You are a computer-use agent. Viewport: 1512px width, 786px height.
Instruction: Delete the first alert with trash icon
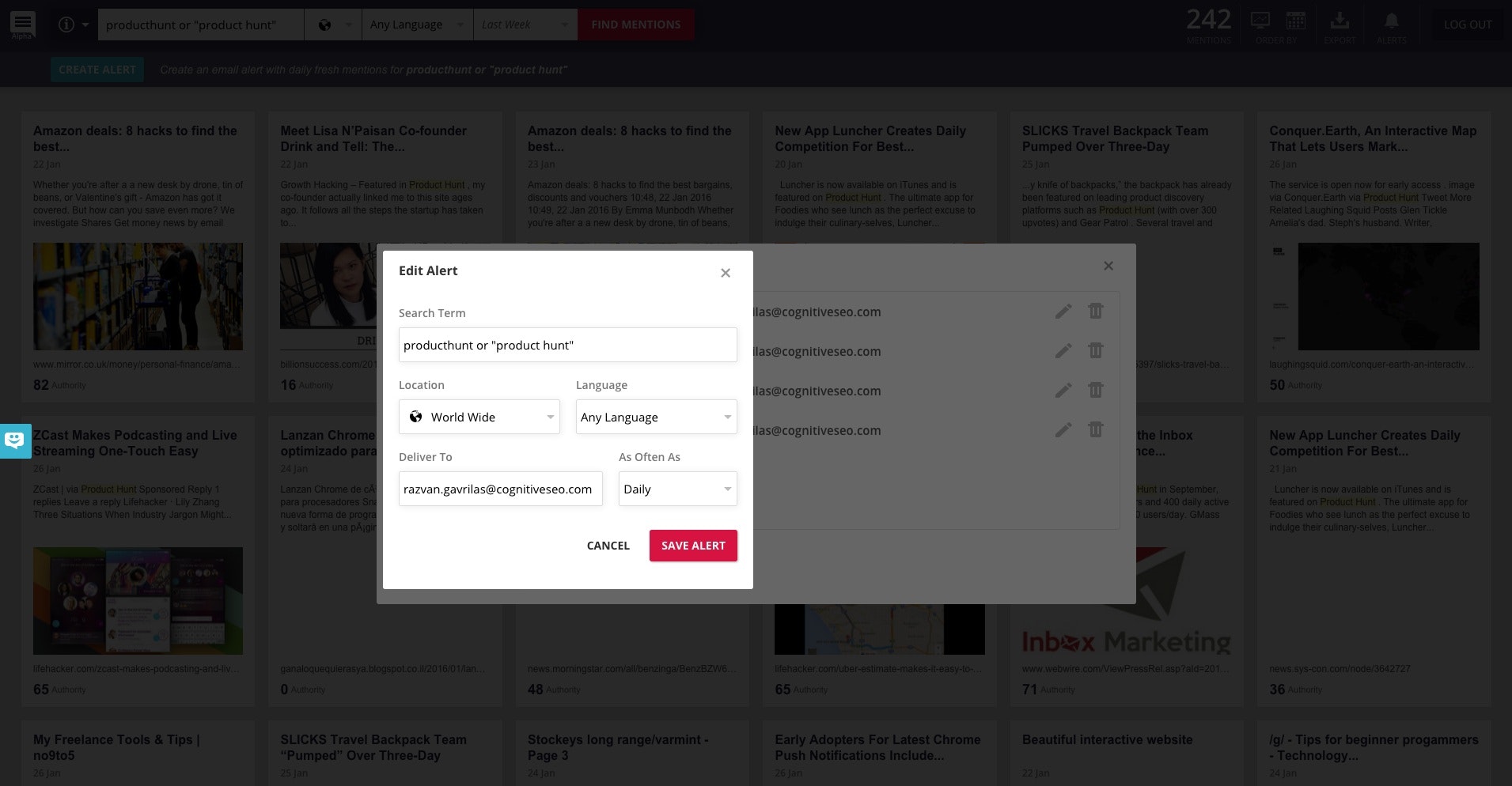point(1095,311)
